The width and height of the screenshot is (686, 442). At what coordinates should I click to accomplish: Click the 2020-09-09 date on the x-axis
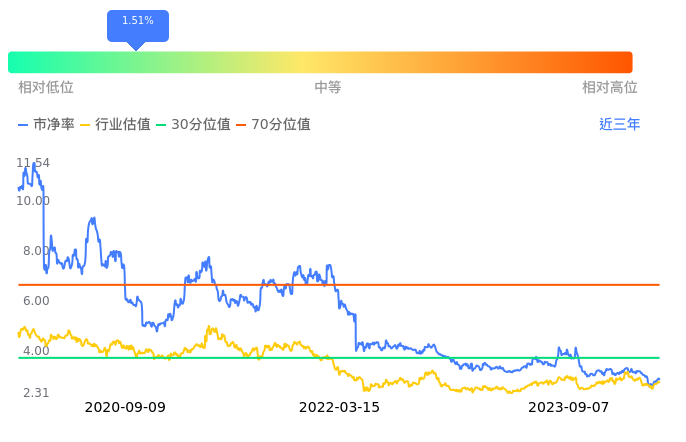click(125, 408)
